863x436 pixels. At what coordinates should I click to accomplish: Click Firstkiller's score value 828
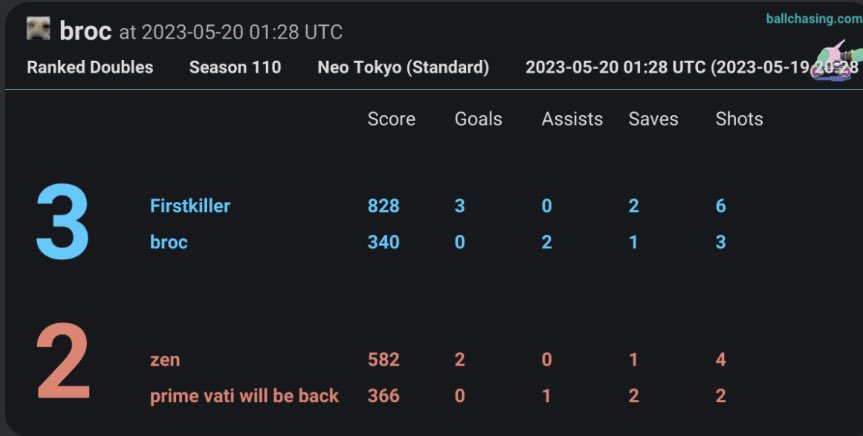click(384, 206)
